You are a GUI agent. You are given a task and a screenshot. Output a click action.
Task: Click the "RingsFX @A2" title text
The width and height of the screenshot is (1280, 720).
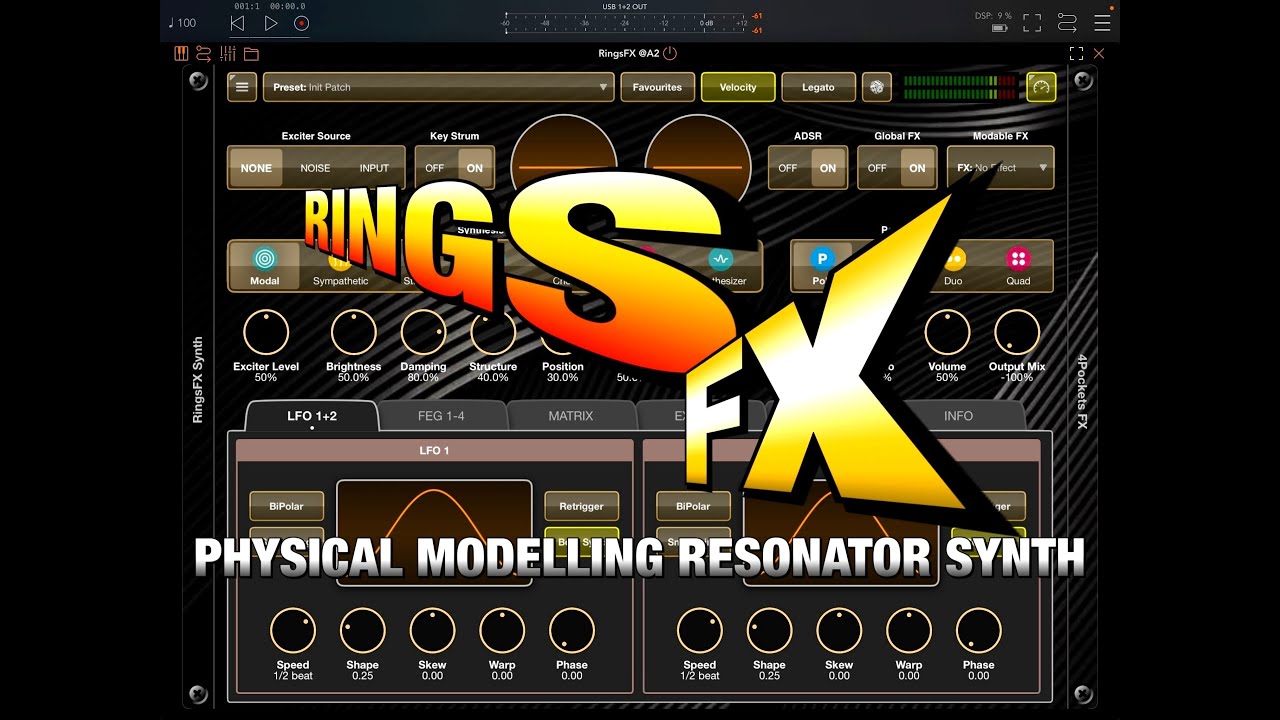click(x=630, y=53)
